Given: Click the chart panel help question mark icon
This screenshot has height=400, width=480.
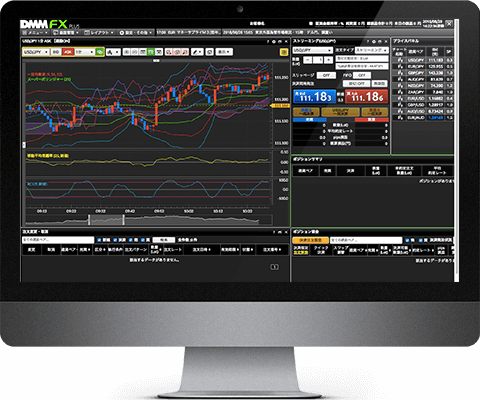Looking at the screenshot, I should point(268,42).
